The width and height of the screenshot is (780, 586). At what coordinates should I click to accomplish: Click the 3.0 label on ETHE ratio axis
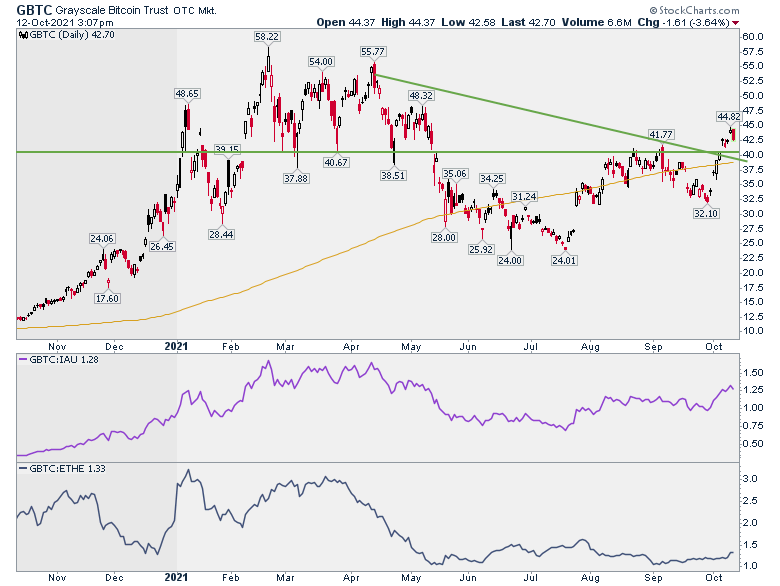751,479
